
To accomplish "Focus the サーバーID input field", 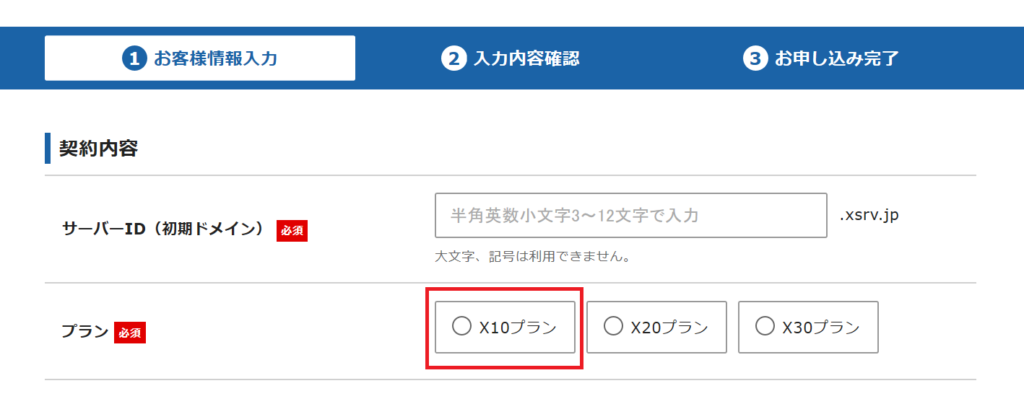I will (631, 215).
